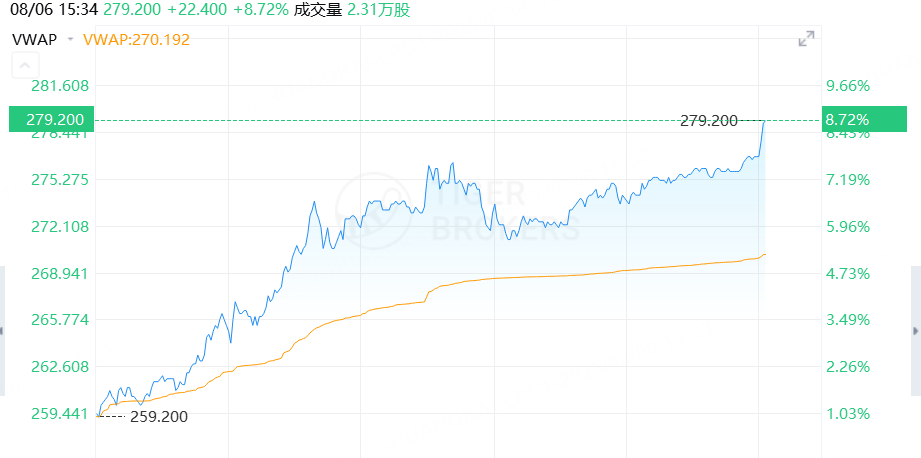The width and height of the screenshot is (921, 458).
Task: Expand the chart to fullscreen
Action: pos(806,39)
